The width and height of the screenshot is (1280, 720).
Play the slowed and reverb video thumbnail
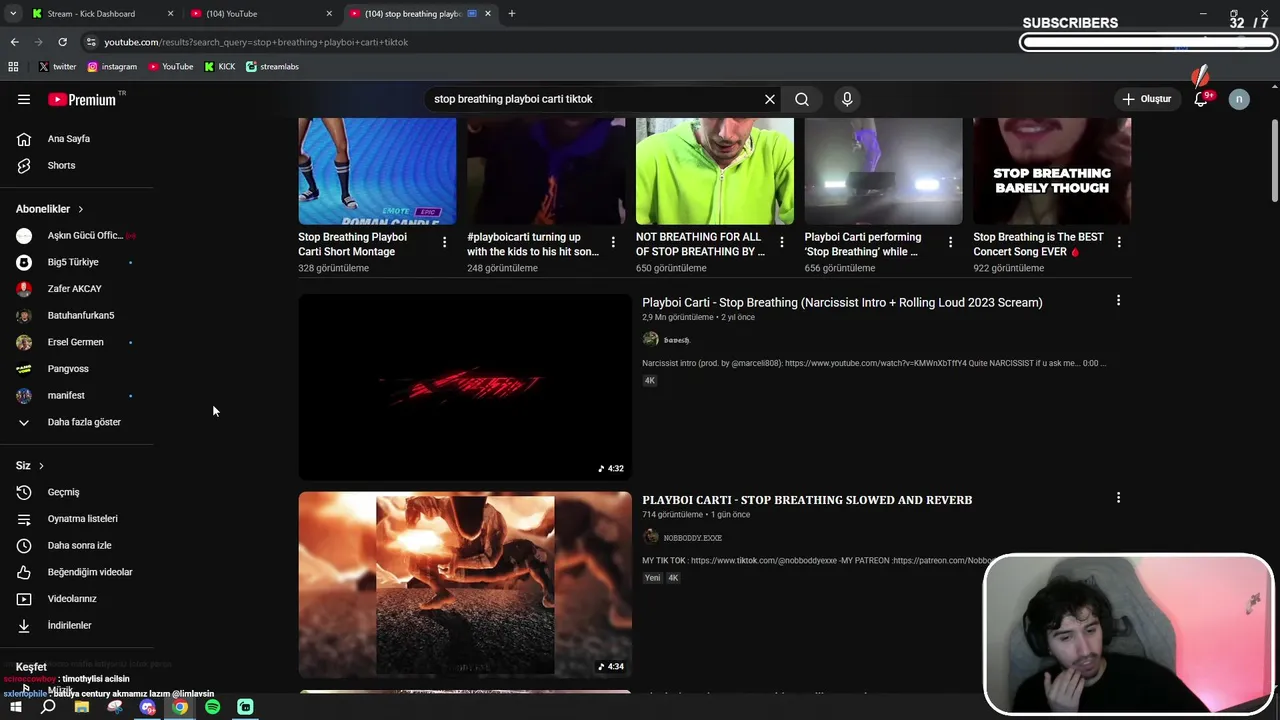[x=465, y=585]
